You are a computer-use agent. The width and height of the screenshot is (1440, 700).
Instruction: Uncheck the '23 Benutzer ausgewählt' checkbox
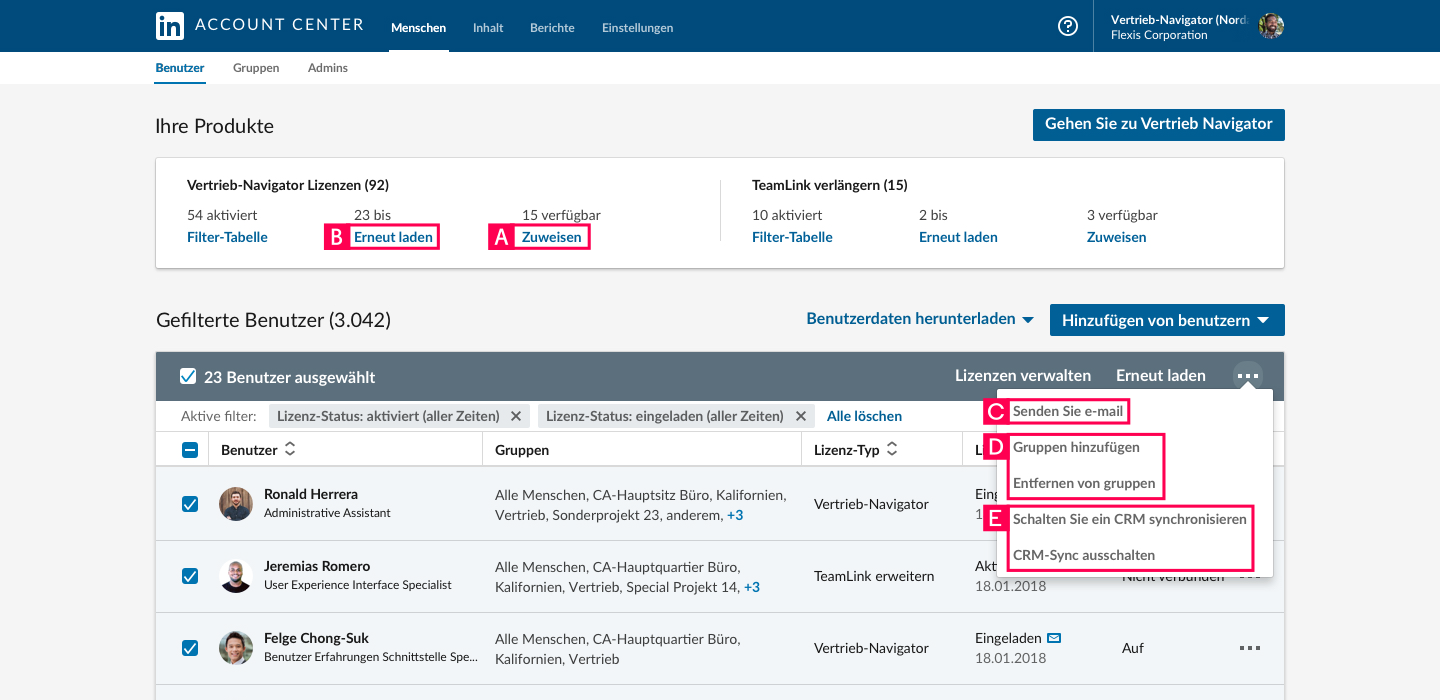(x=188, y=377)
